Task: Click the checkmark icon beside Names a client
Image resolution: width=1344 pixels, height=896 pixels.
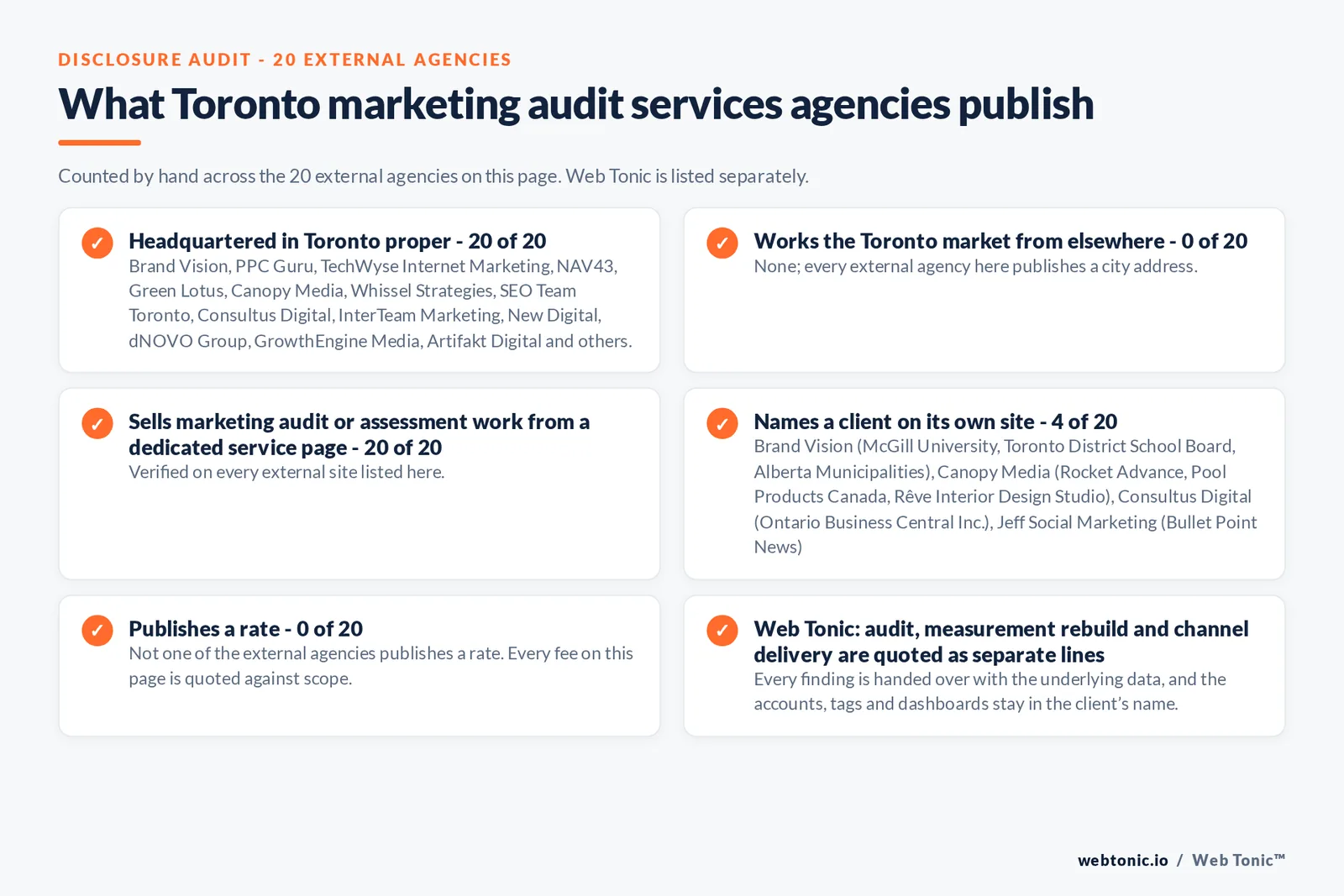Action: tap(722, 423)
